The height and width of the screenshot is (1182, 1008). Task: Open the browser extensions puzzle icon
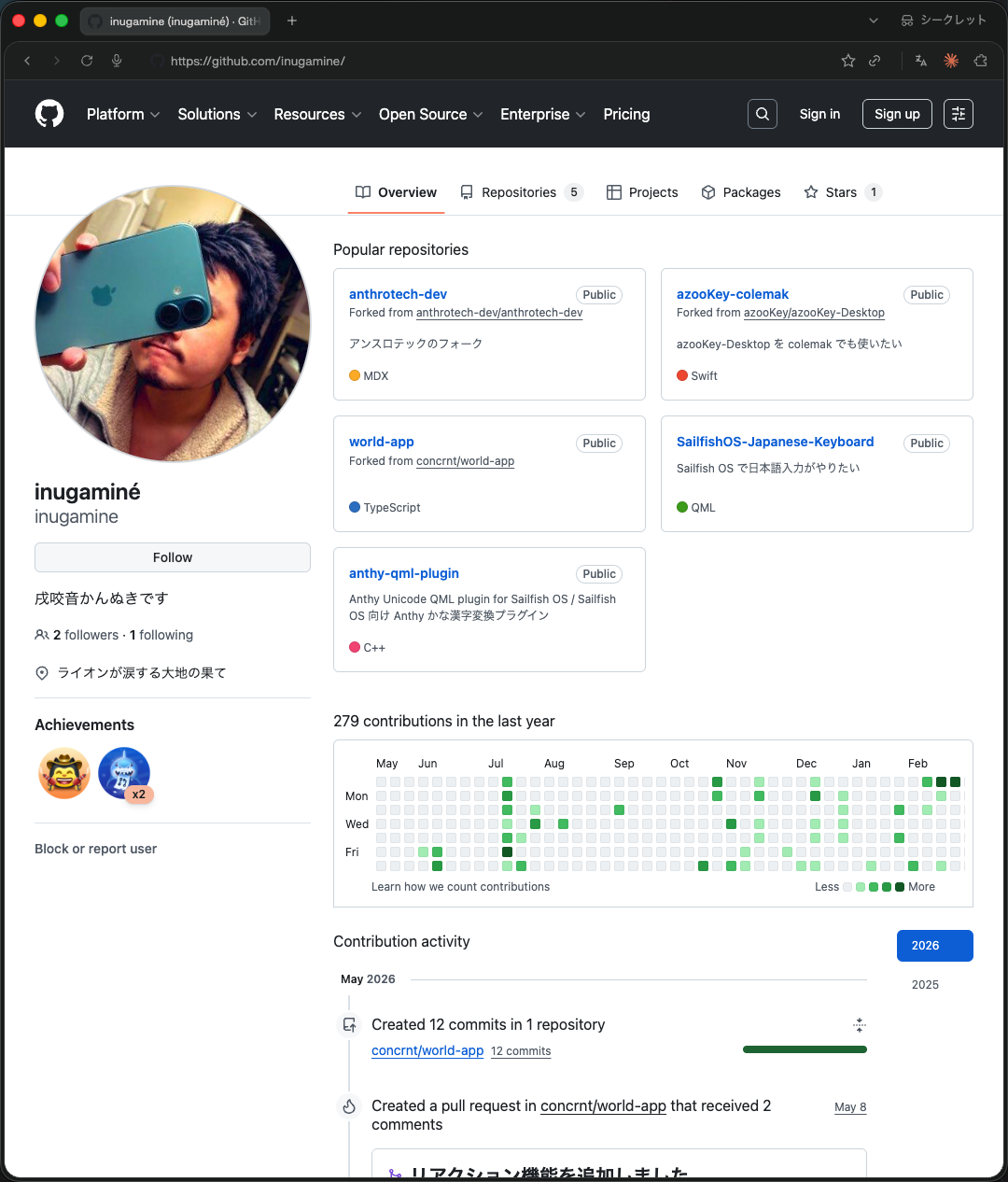pos(981,61)
